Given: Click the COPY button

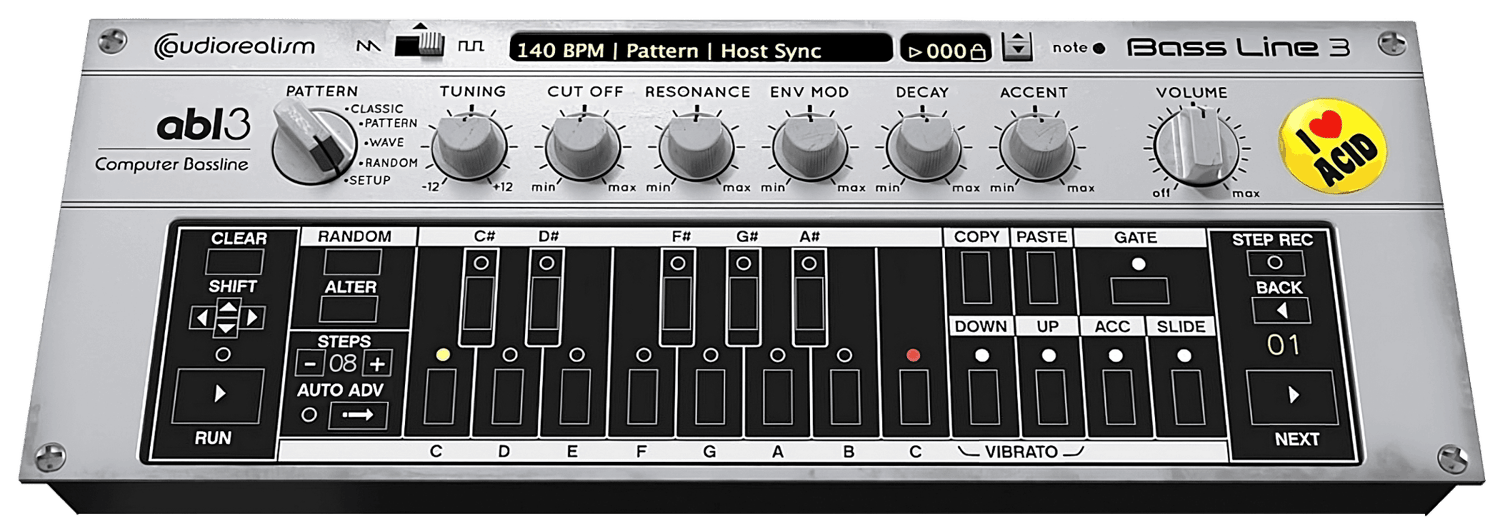Looking at the screenshot, I should 977,278.
